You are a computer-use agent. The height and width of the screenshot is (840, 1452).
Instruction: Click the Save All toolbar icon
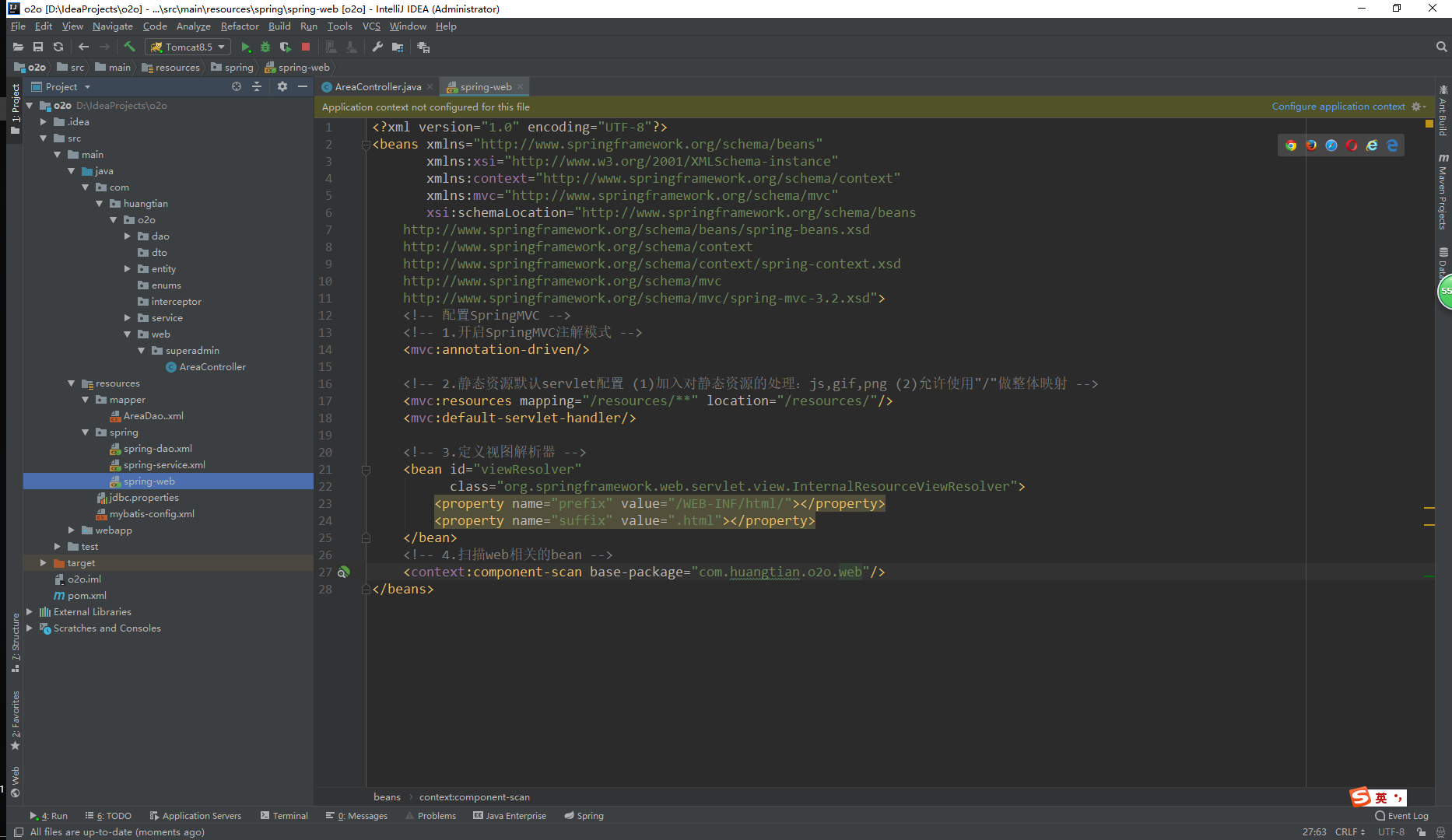[38, 47]
